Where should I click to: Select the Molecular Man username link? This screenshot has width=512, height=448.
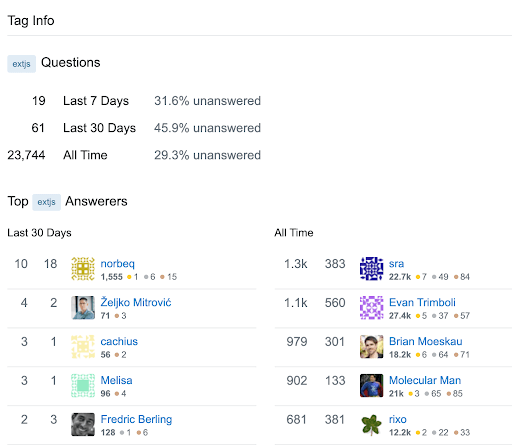(x=425, y=380)
